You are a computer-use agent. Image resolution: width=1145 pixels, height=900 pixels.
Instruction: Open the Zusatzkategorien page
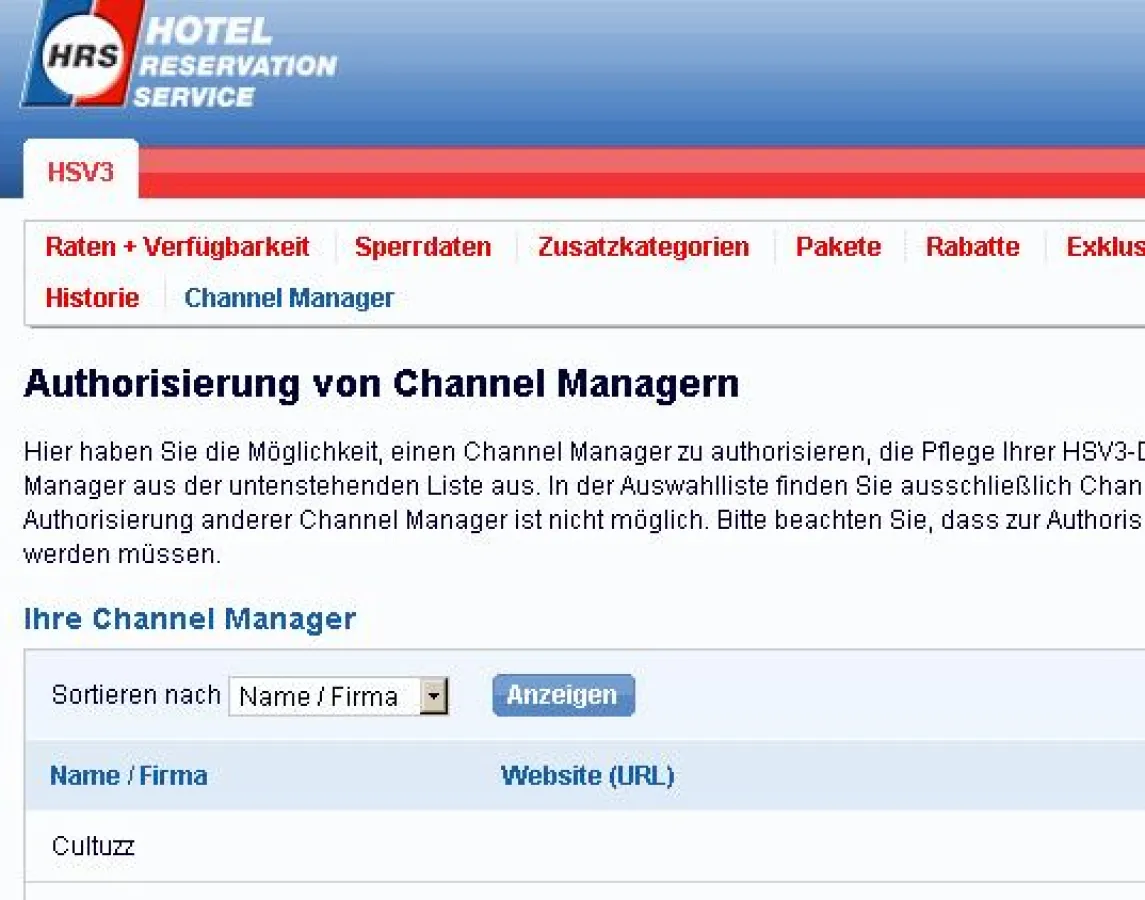(x=643, y=247)
